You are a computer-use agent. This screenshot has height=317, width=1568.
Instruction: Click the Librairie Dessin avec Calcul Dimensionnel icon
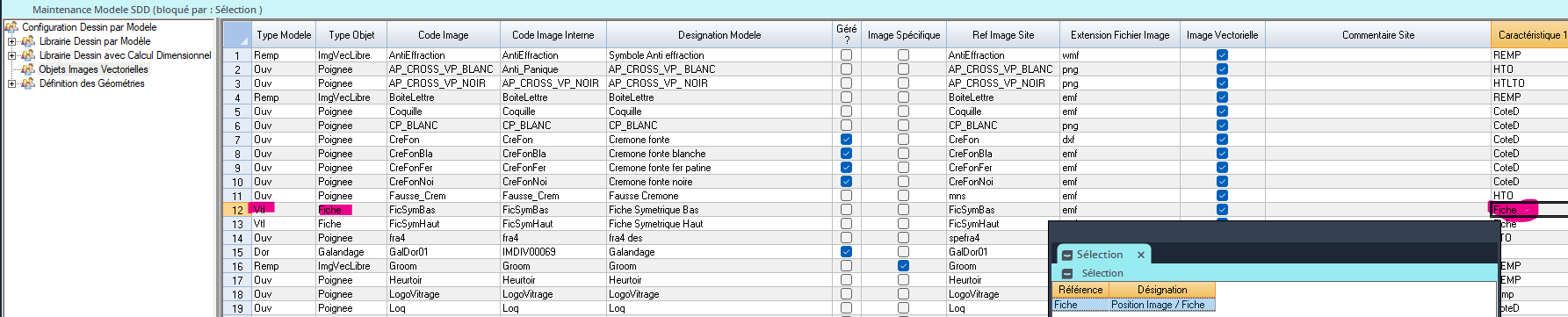[x=28, y=55]
